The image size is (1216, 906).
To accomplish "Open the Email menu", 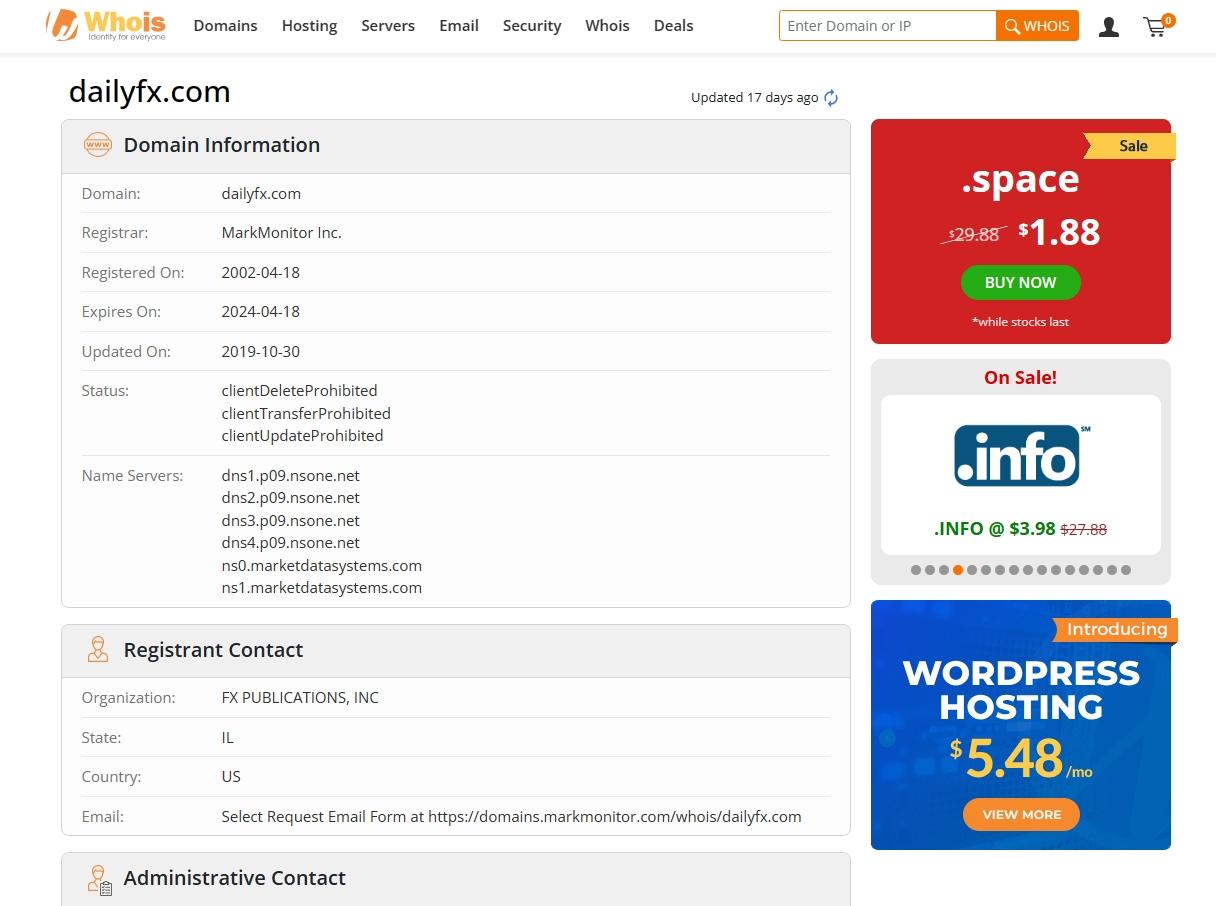I will 459,26.
